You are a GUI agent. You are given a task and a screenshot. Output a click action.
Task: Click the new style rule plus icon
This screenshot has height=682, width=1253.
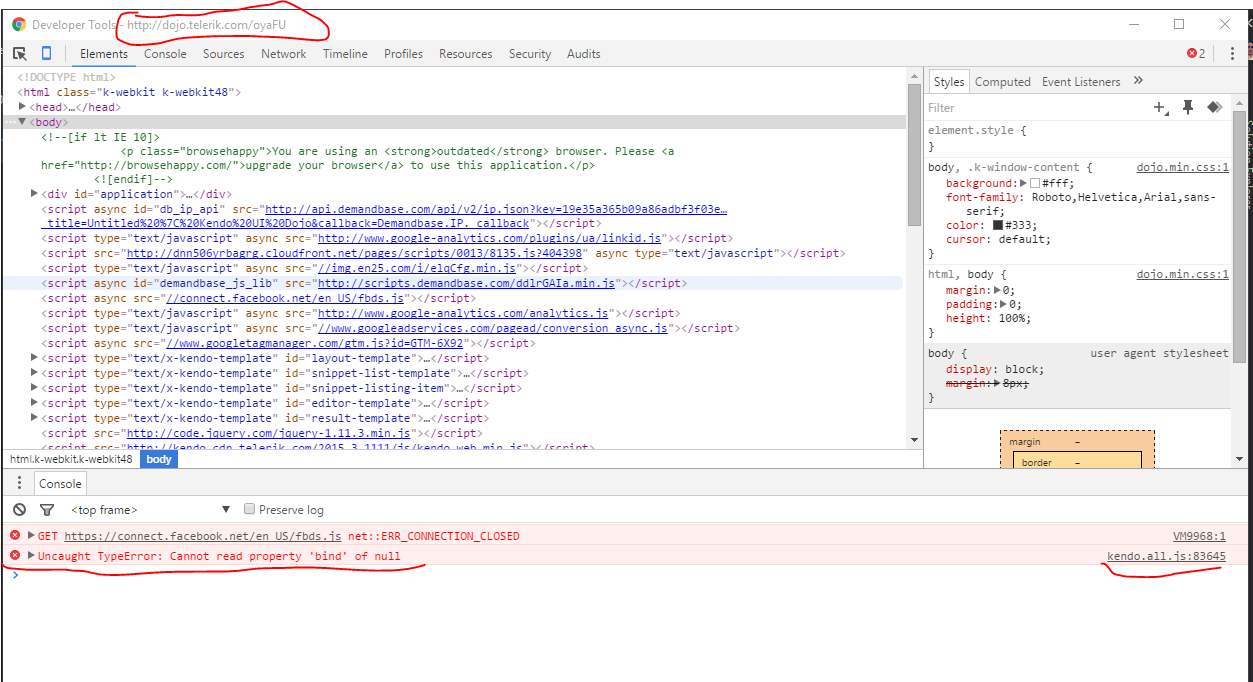click(1160, 107)
